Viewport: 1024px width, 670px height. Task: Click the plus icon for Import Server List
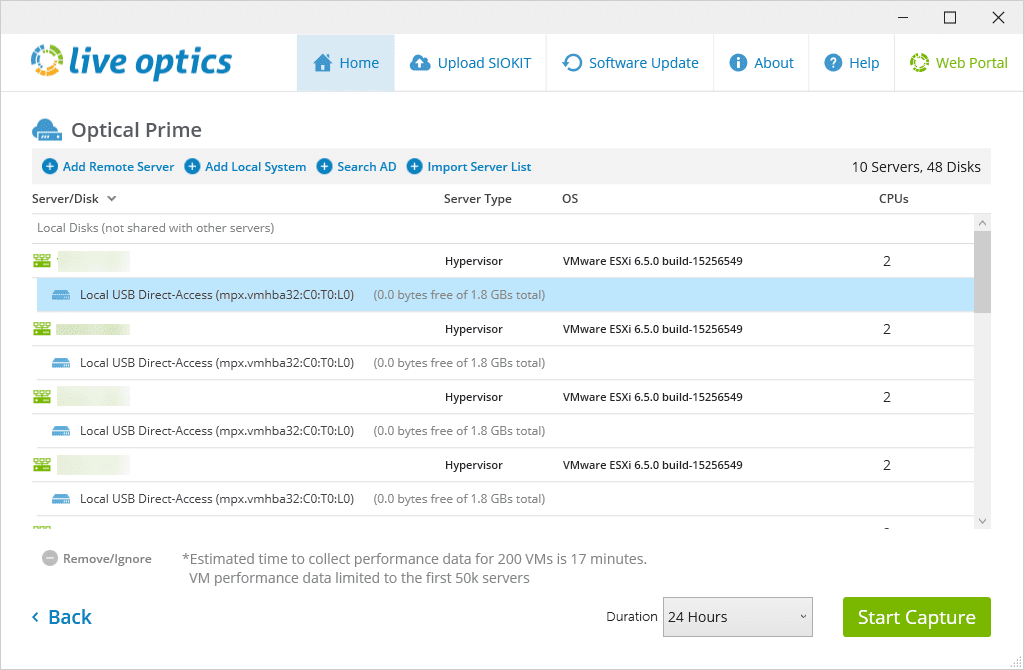tap(415, 167)
